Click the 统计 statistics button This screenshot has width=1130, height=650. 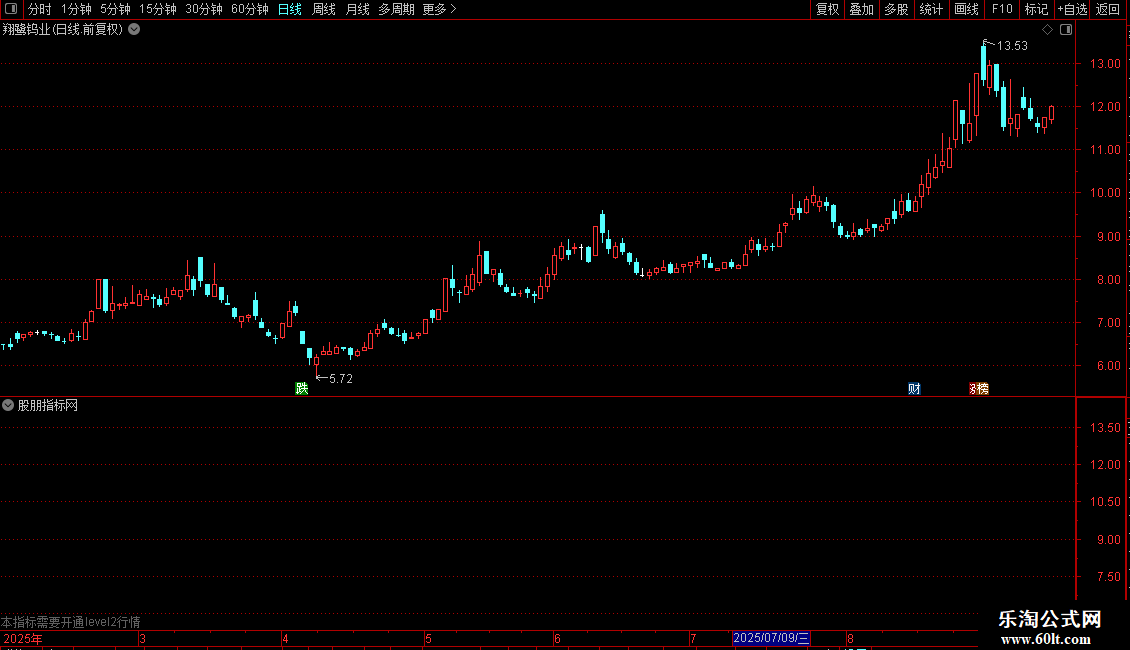coord(931,9)
